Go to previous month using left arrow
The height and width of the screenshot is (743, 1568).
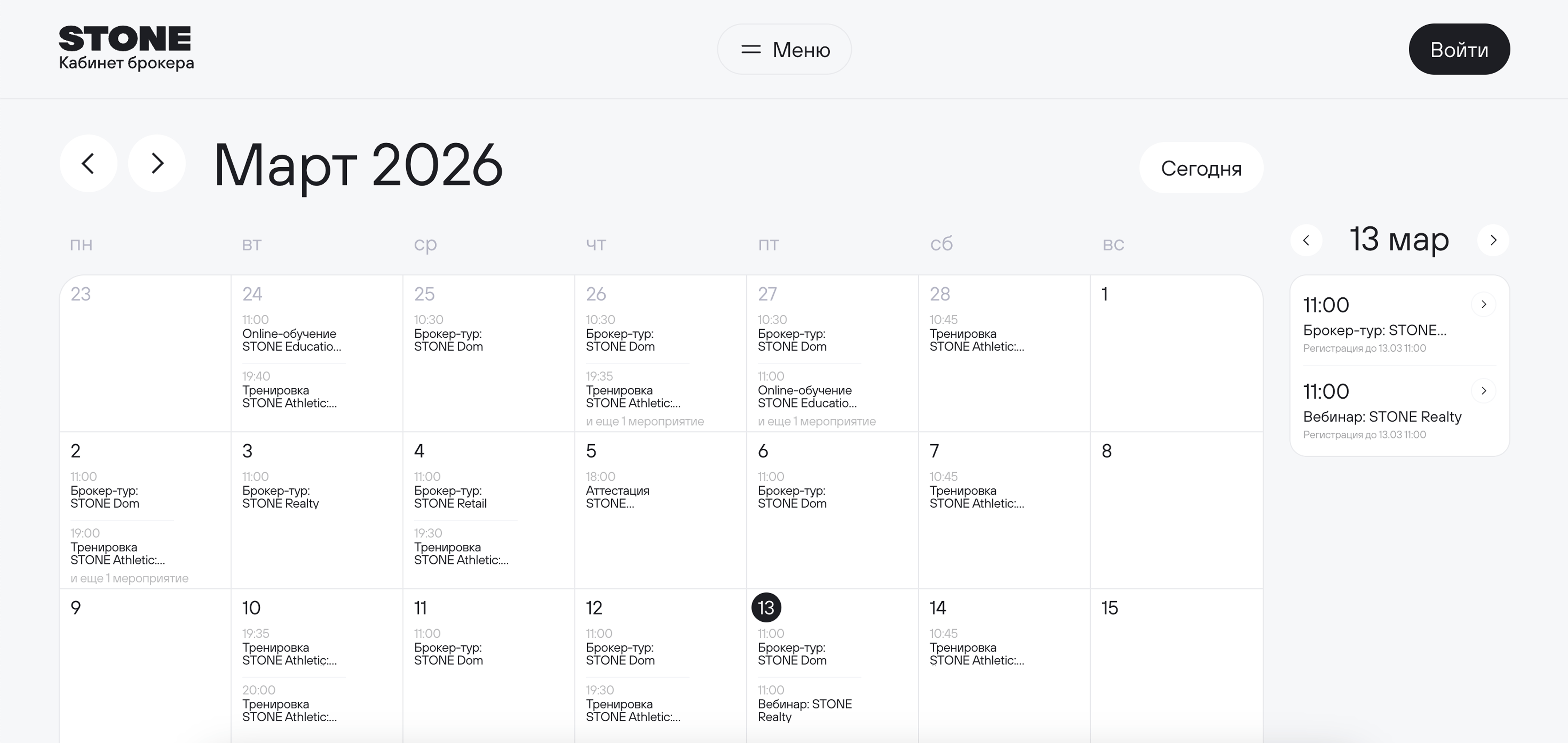88,163
